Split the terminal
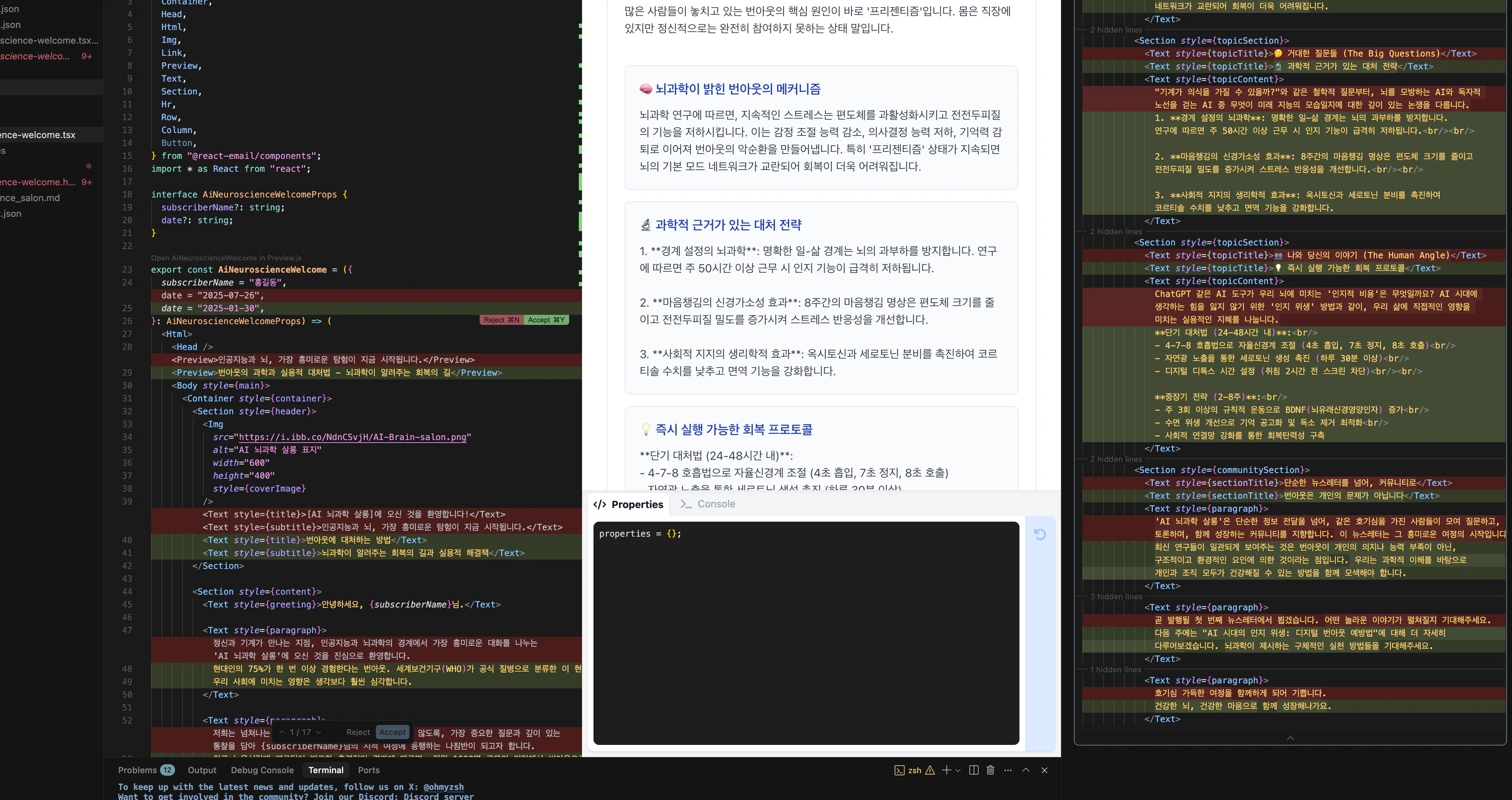 point(974,770)
